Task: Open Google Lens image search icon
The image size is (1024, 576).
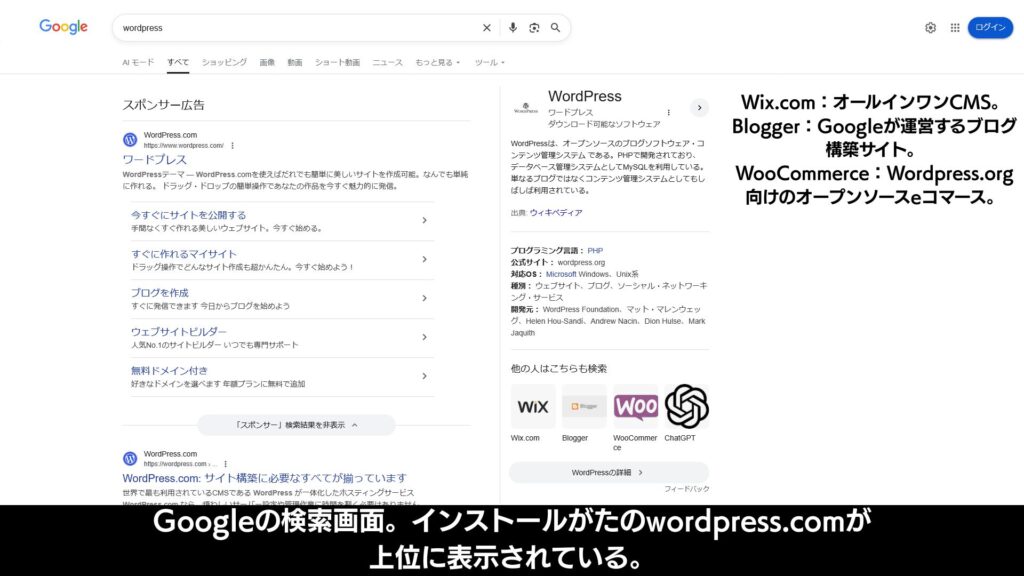Action: pyautogui.click(x=534, y=28)
